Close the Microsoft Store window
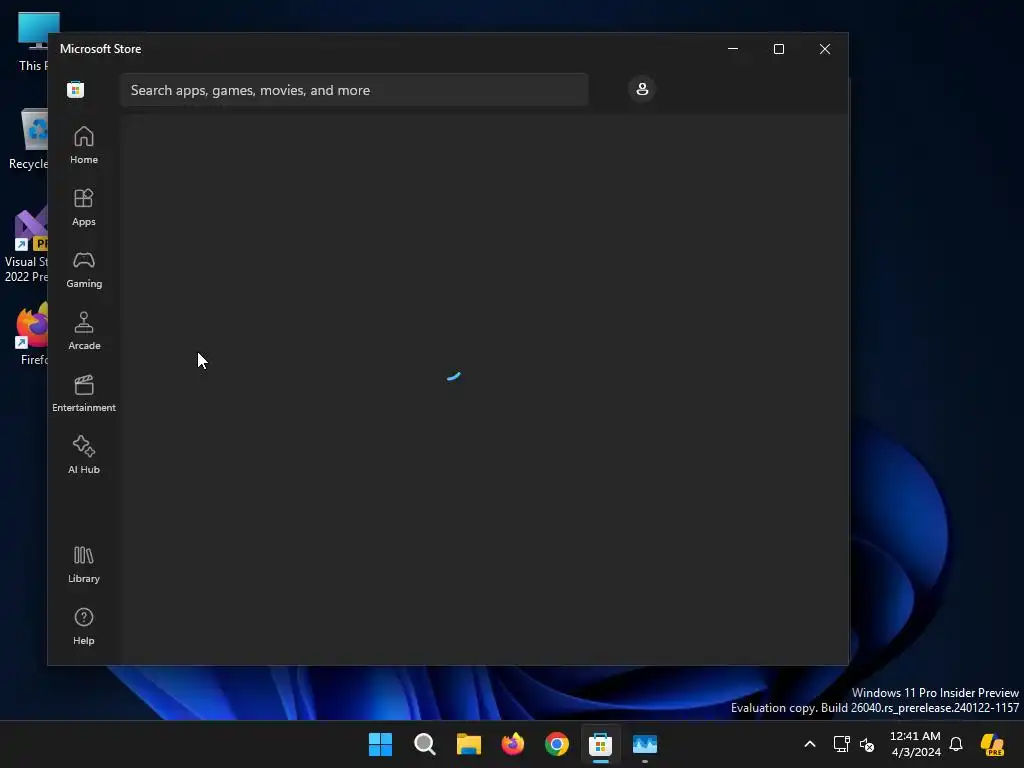Image resolution: width=1024 pixels, height=768 pixels. coord(825,49)
